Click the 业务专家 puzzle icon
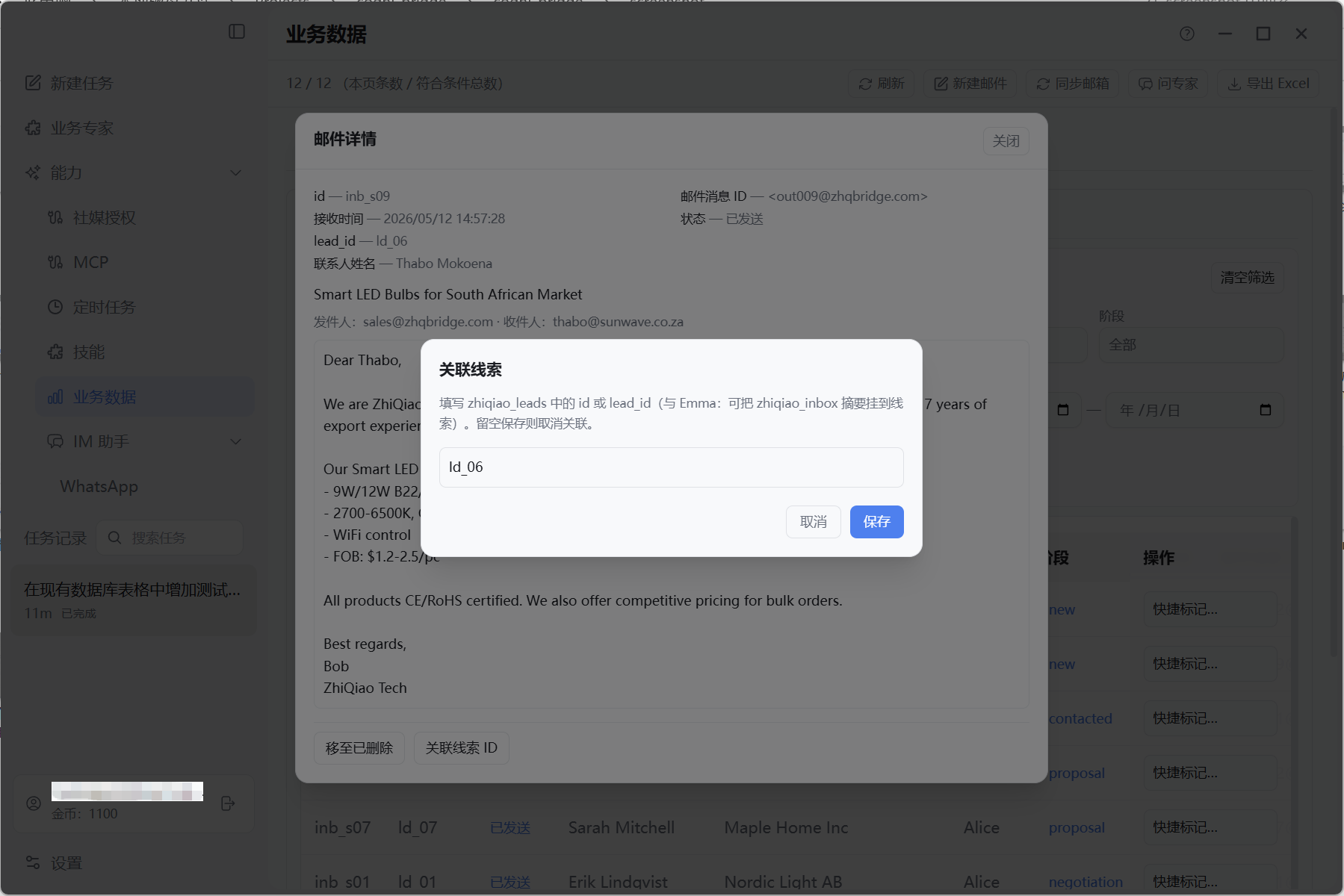The width and height of the screenshot is (1344, 896). (33, 128)
